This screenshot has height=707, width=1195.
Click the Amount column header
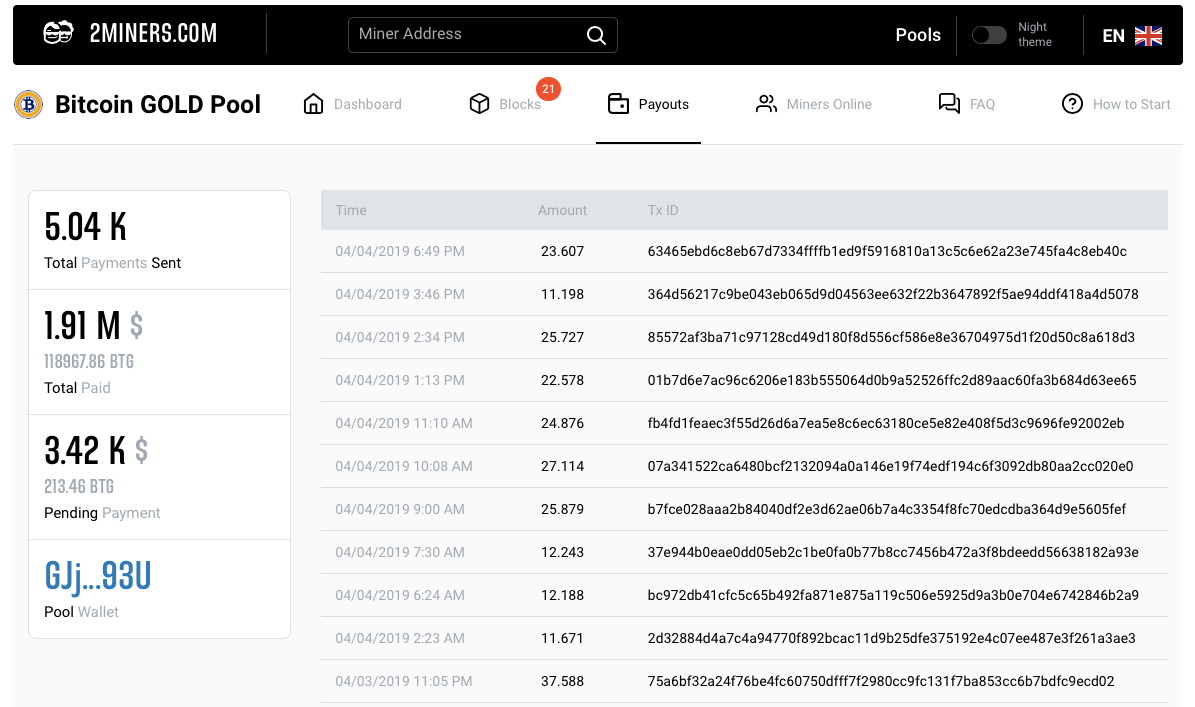562,210
